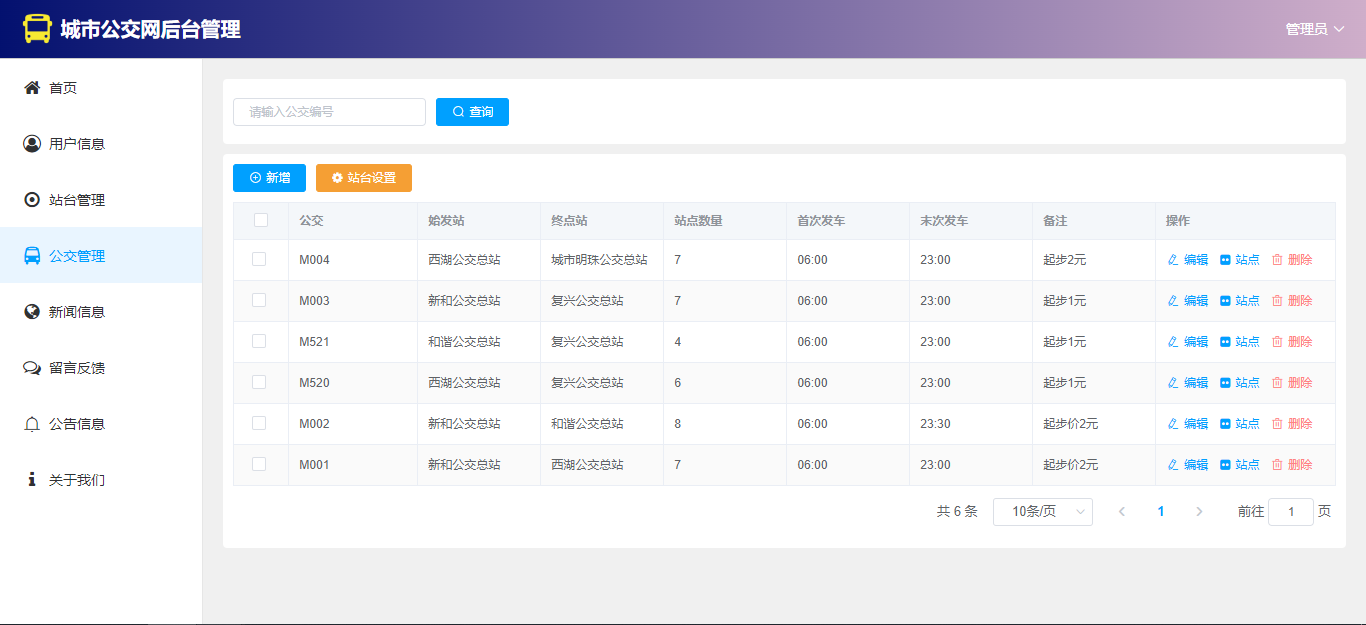Expand the 10条/页 page size dropdown

(1042, 511)
